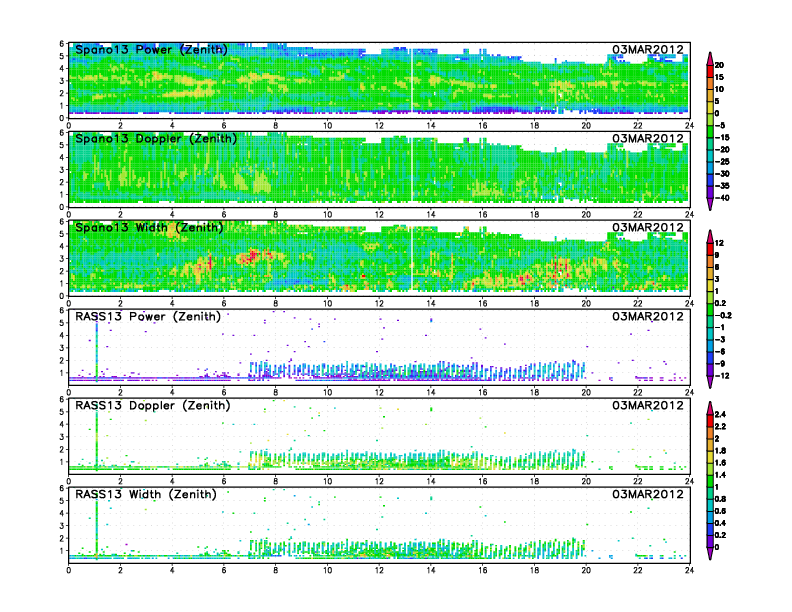Click hour 12 tick label under Spano13 Power plot
The height and width of the screenshot is (612, 792).
click(379, 125)
